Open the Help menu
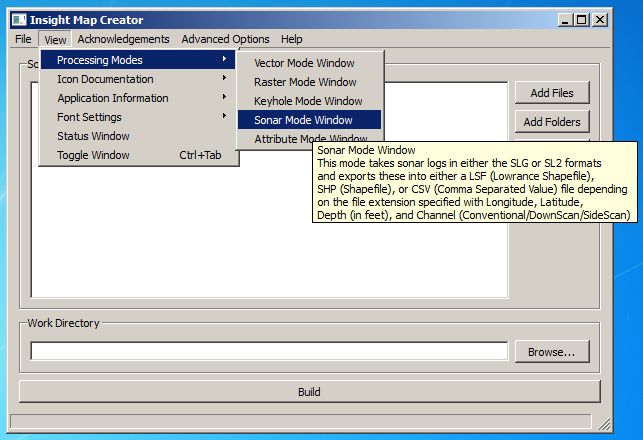Image resolution: width=643 pixels, height=440 pixels. pos(291,39)
